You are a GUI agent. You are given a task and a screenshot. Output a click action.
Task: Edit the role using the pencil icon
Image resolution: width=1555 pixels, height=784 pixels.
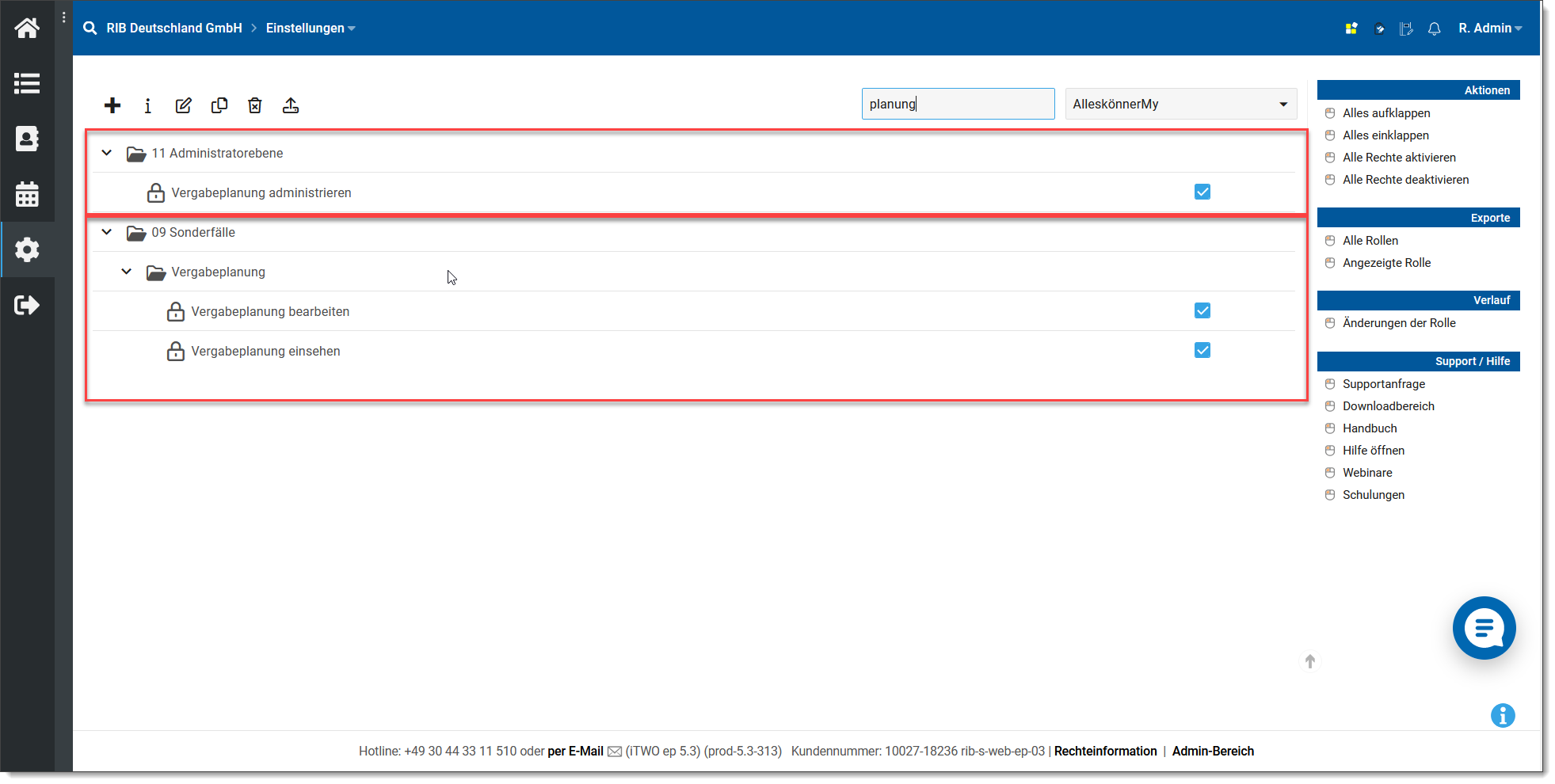pos(184,105)
